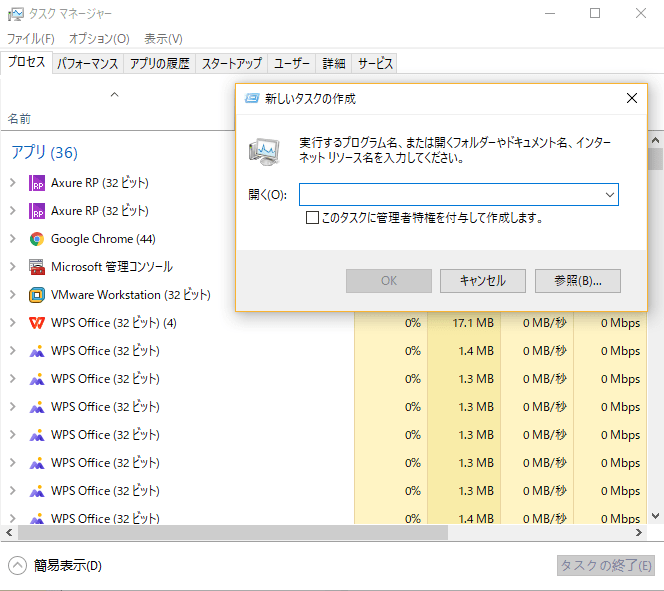Screen dimensions: 664x591
Task: Click the run dialog title icon
Action: tap(252, 99)
